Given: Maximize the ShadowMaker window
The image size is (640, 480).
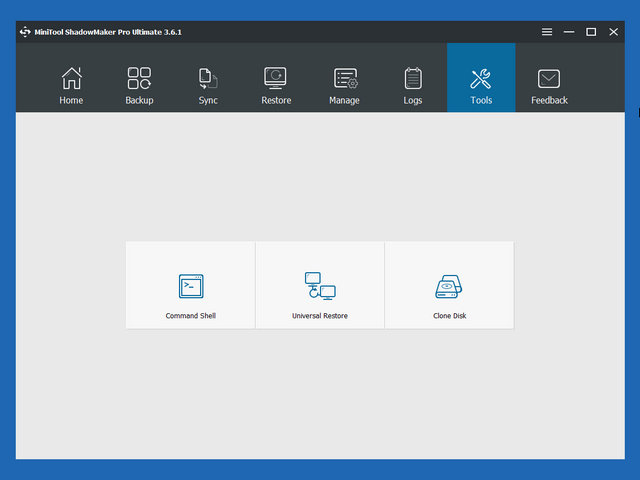Looking at the screenshot, I should (591, 32).
